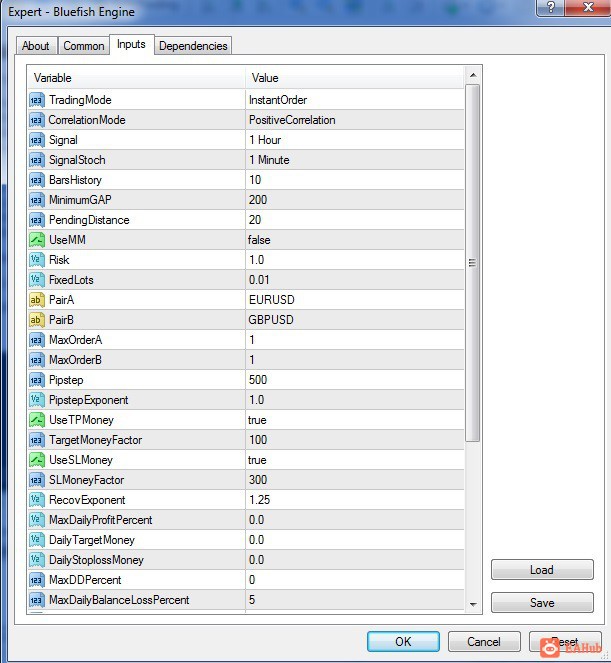
Task: Click the integer icon beside TradingMode
Action: (x=36, y=100)
